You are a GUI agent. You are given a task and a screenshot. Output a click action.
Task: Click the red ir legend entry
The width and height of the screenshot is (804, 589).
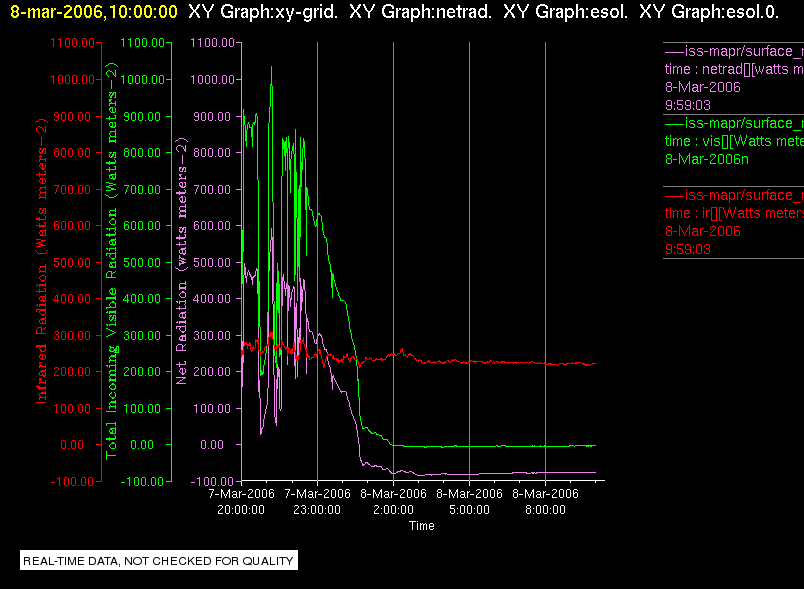734,222
